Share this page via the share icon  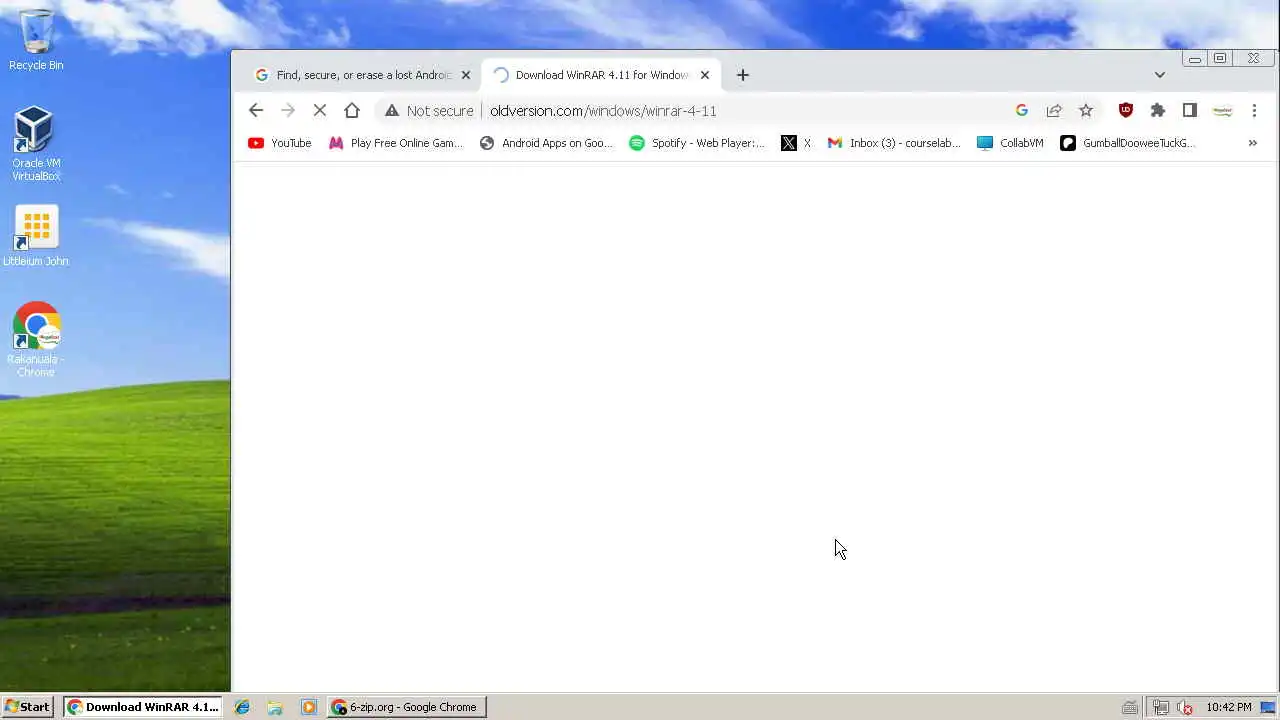click(x=1054, y=111)
